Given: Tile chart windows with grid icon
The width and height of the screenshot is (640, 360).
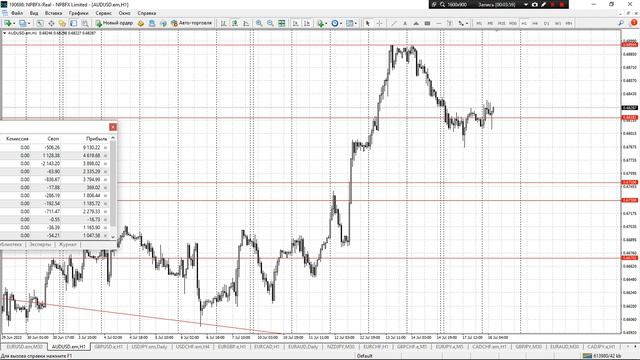Looking at the screenshot, I should [x=282, y=23].
